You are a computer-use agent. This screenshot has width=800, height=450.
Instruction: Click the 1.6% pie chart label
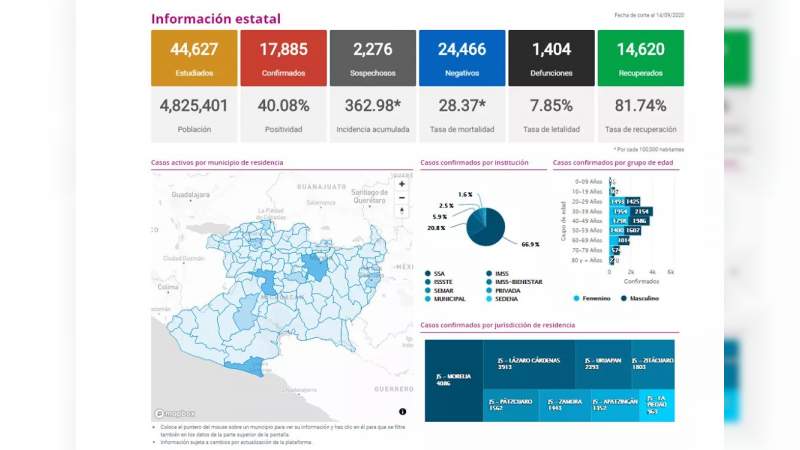pos(465,194)
